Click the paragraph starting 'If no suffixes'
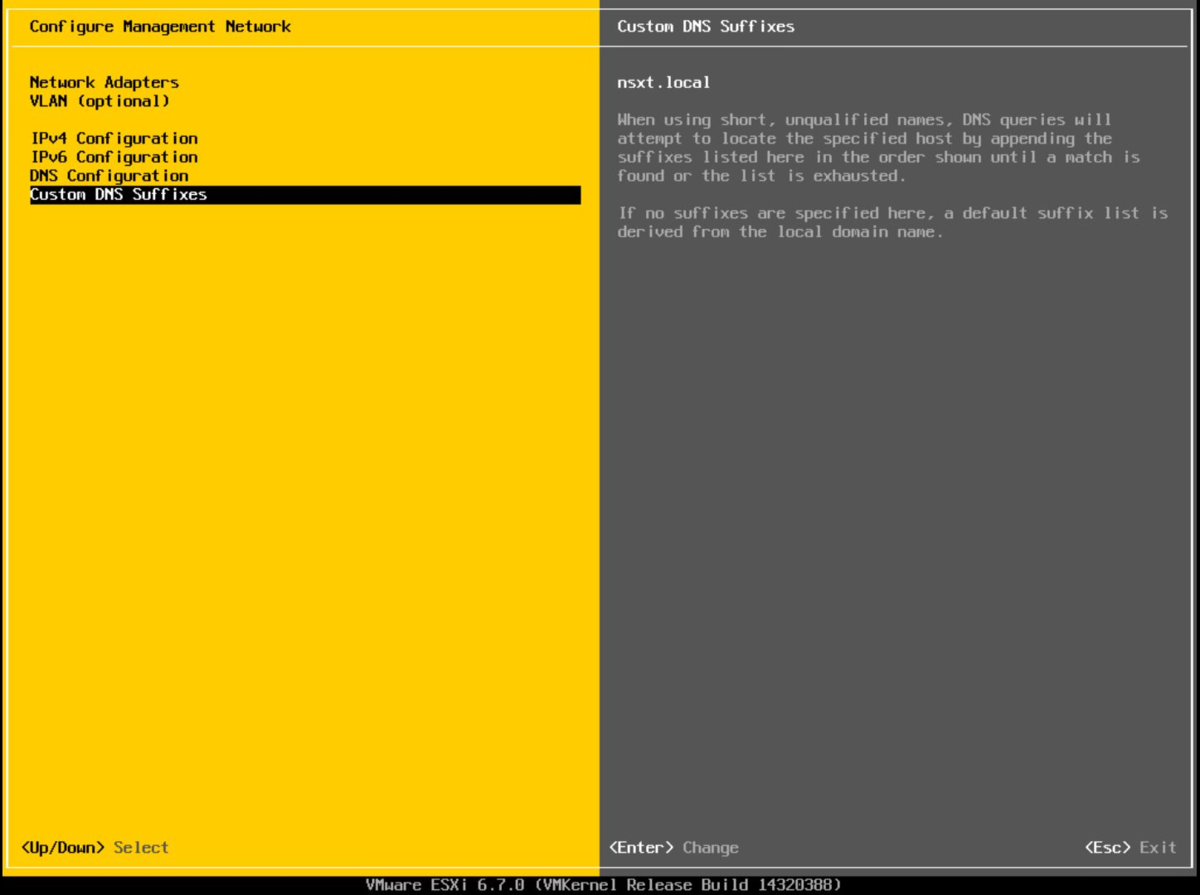 [893, 222]
